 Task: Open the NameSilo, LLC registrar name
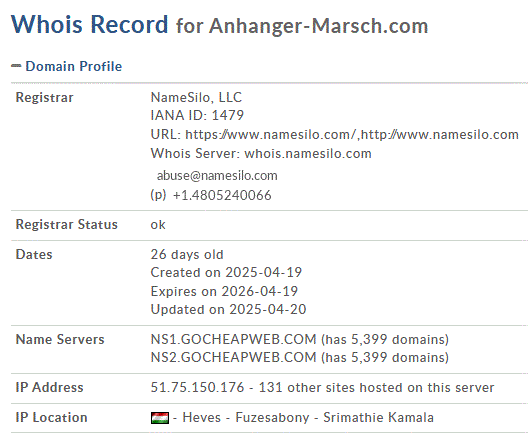click(196, 97)
